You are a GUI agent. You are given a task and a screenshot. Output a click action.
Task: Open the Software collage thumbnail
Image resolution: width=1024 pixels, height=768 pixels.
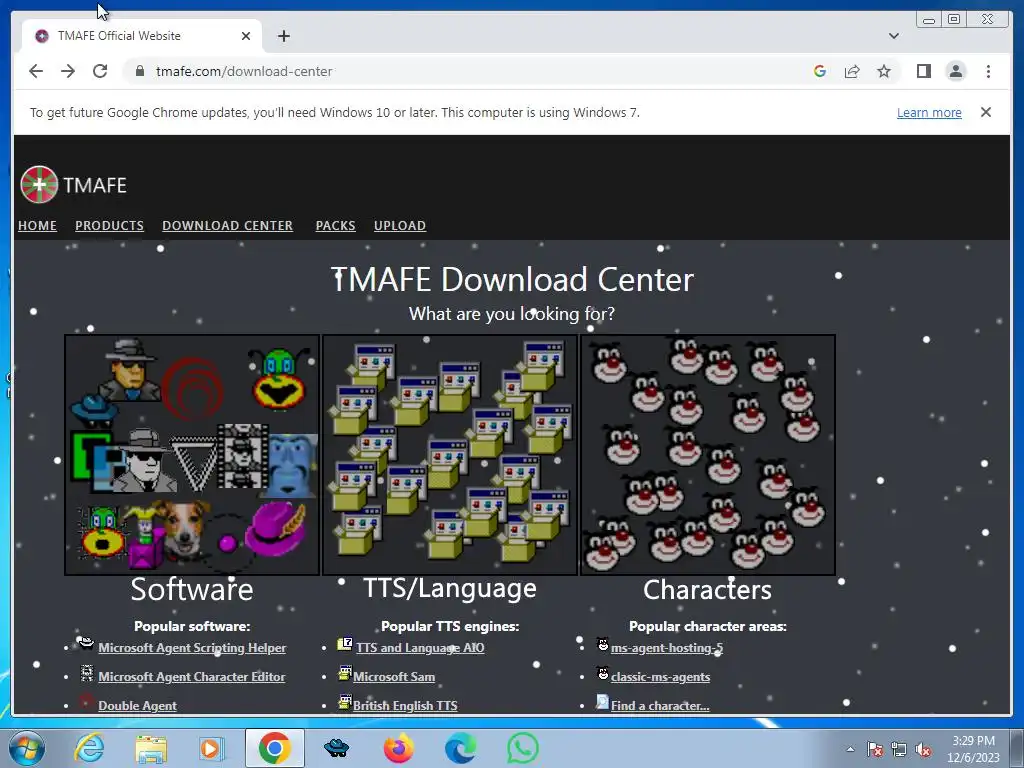(x=192, y=455)
